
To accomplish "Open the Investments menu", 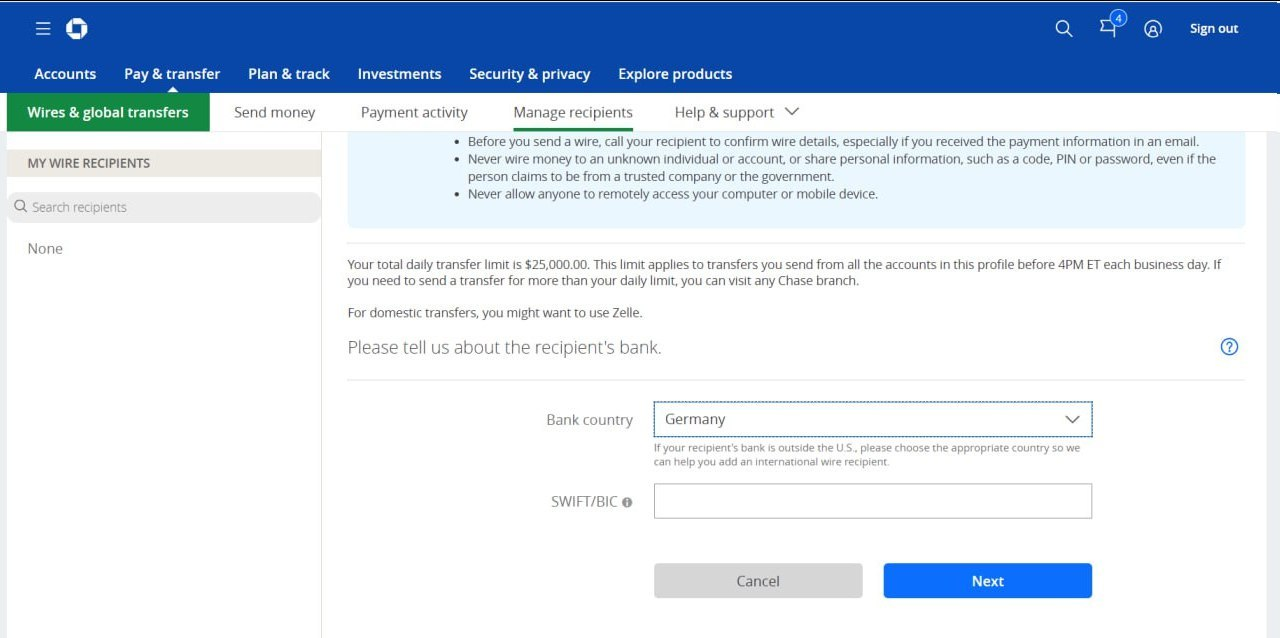I will 399,74.
